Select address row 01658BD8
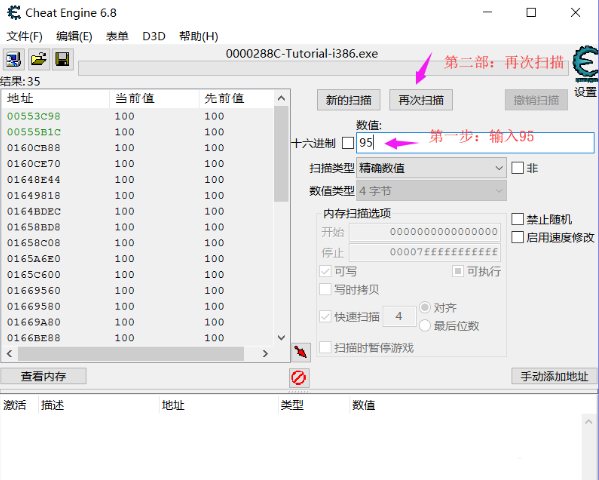The height and width of the screenshot is (480, 599). coord(138,227)
